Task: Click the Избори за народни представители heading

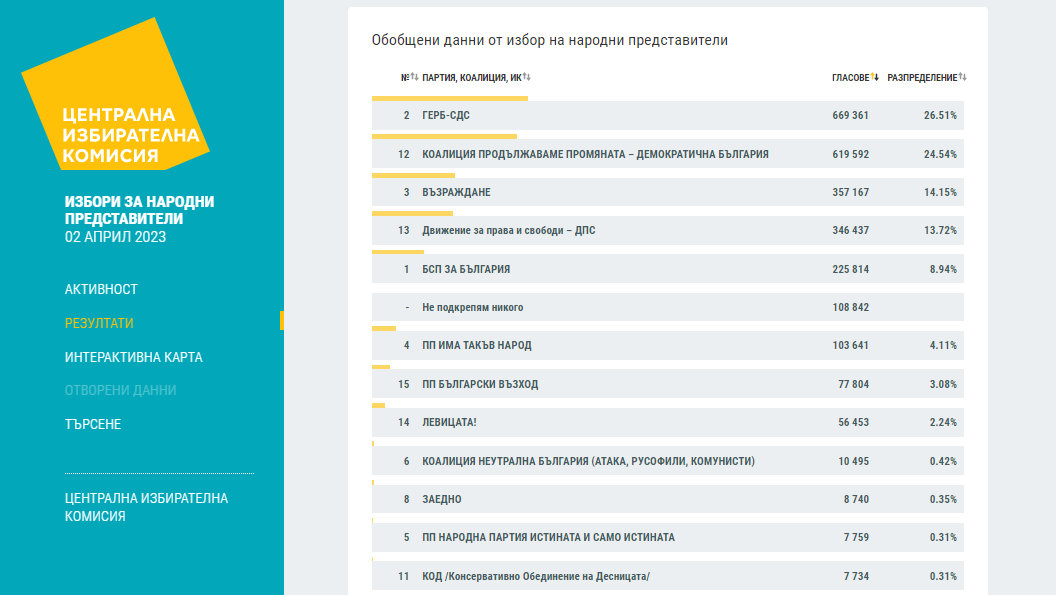Action: click(x=139, y=210)
